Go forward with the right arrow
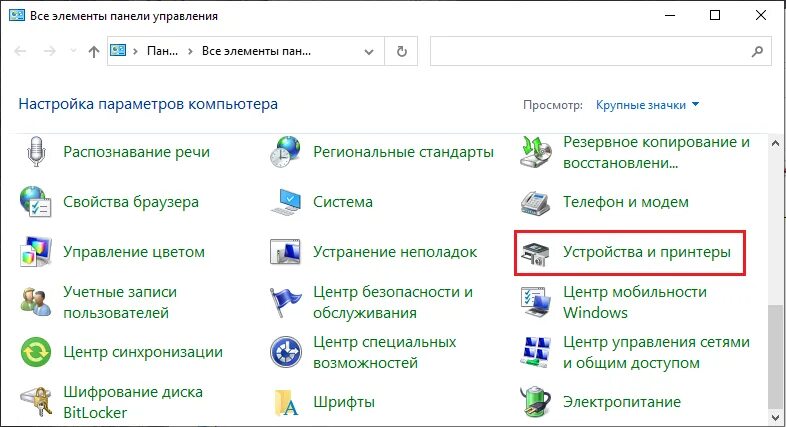This screenshot has height=427, width=786. click(49, 51)
